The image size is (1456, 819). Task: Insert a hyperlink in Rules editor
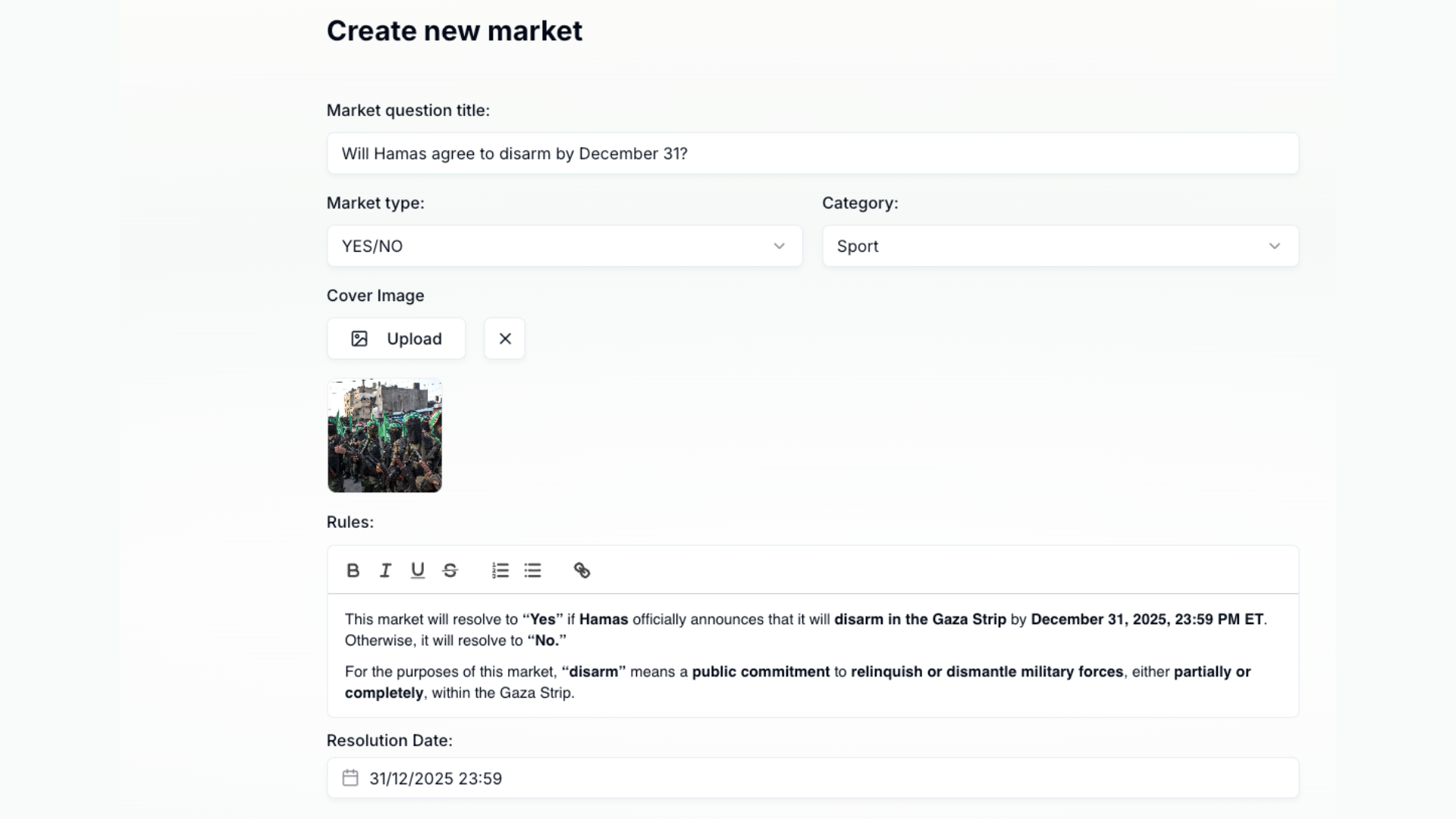coord(582,570)
